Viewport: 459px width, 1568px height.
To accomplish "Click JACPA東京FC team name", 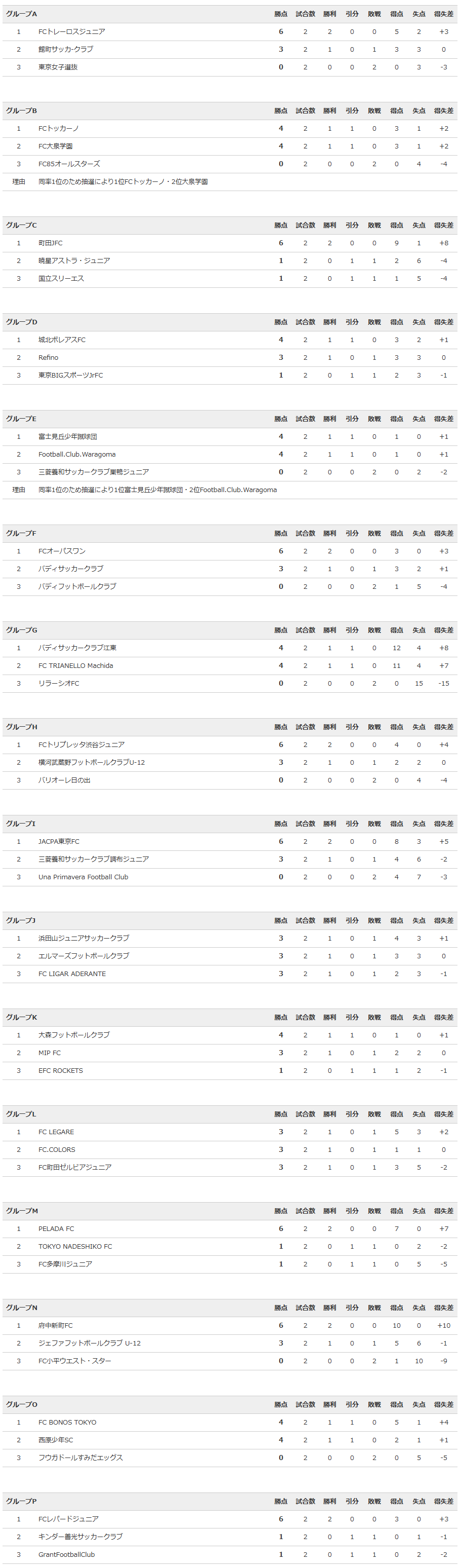I will [59, 841].
